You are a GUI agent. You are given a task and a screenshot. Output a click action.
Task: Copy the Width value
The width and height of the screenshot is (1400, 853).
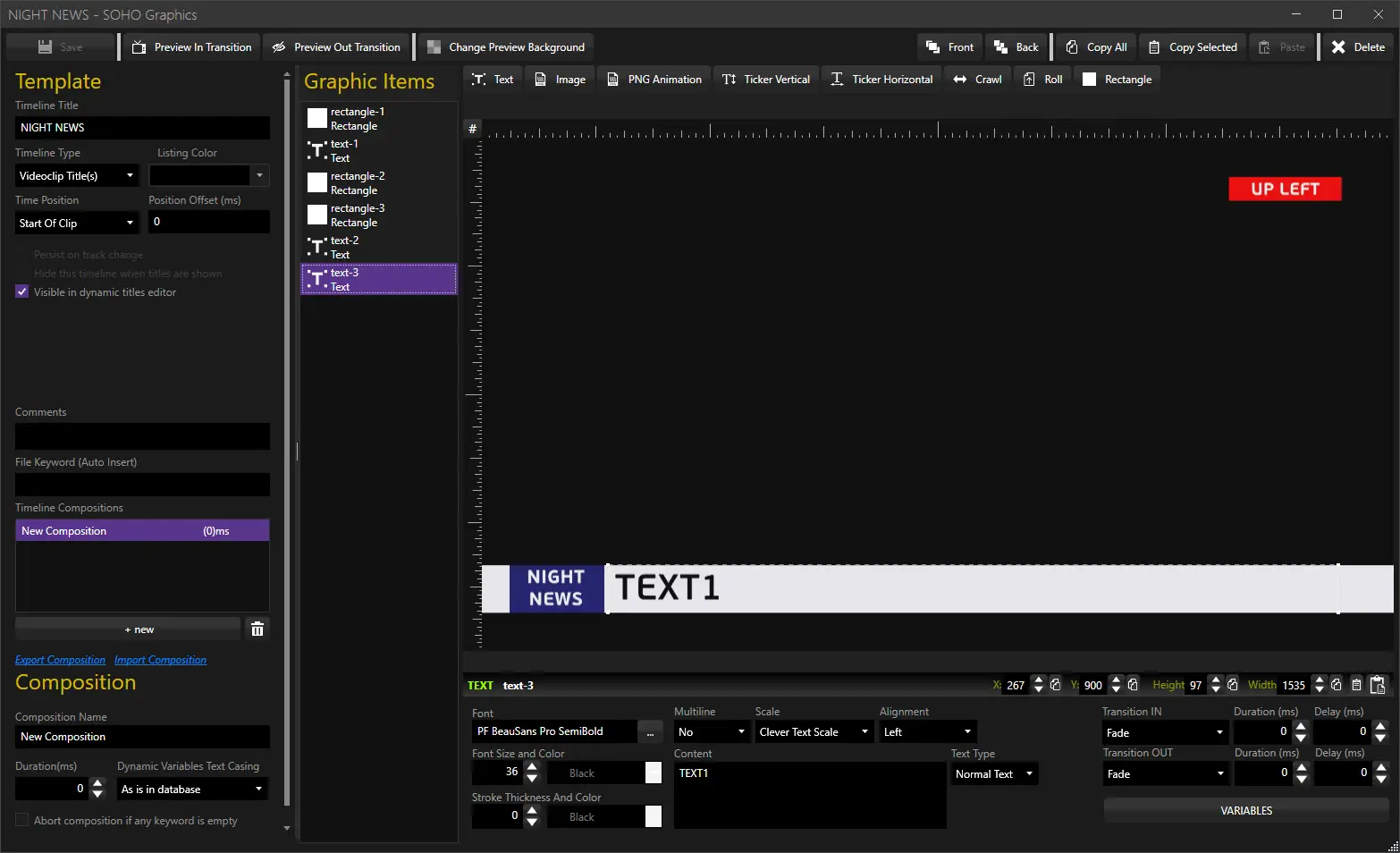[x=1337, y=685]
